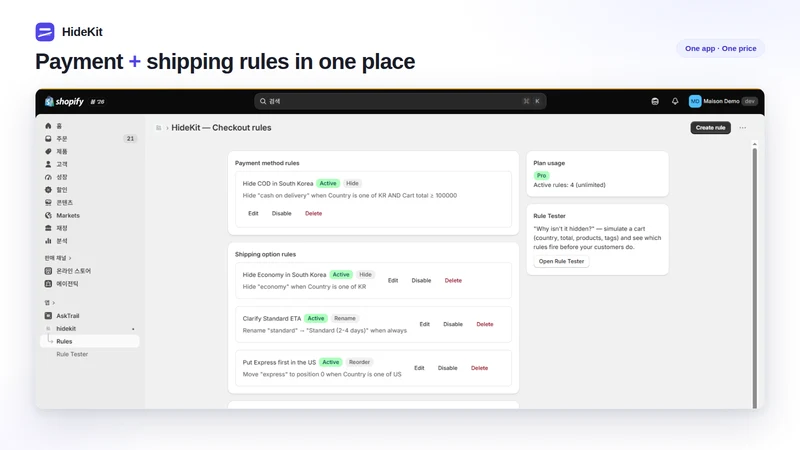Open the AskTrail app icon
Screen dimensions: 800x450
pos(48,316)
